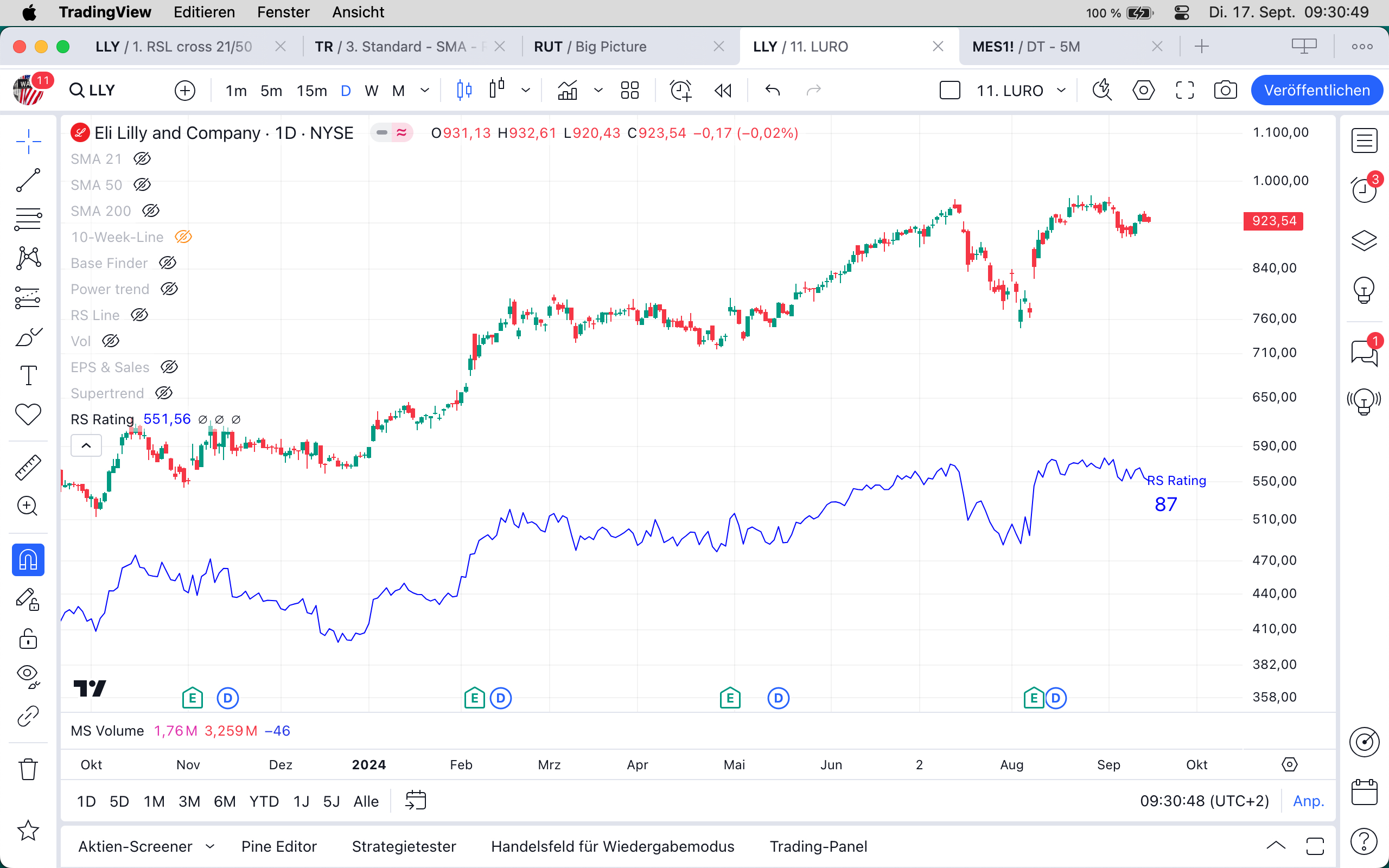Set the chart range to YTD

click(x=264, y=801)
